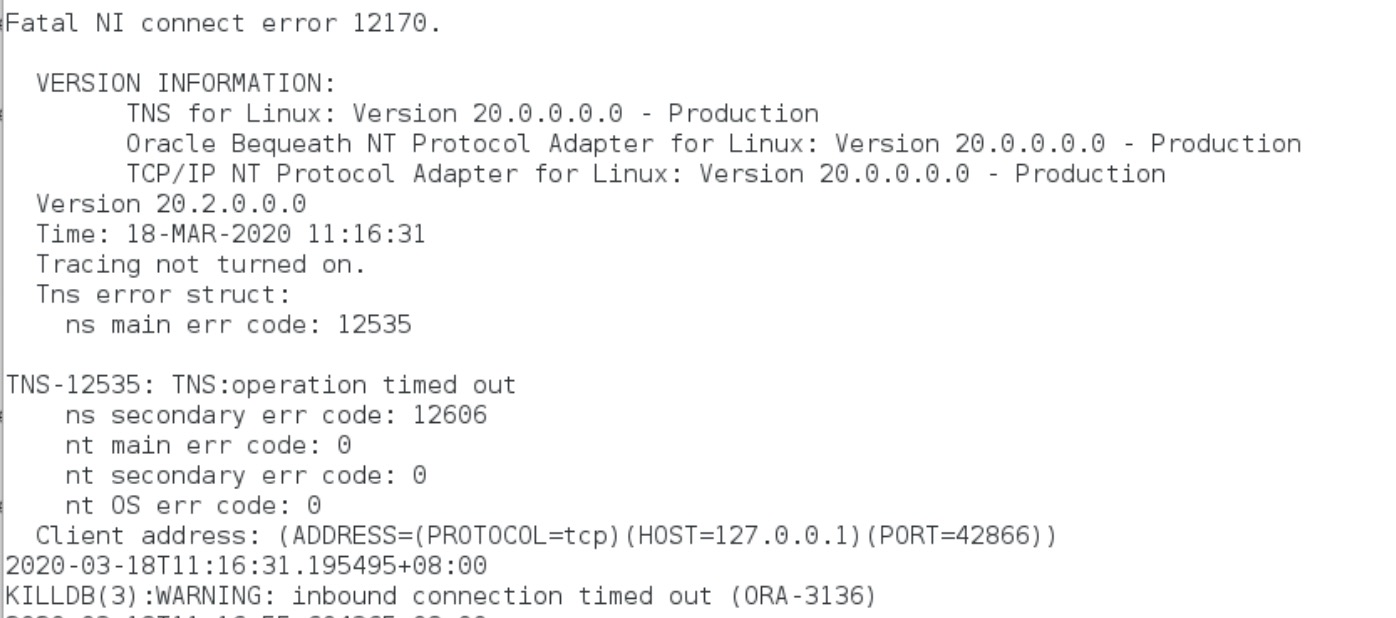Click the 'Time: 18-MAR-2020 11:16:31' line

231,234
